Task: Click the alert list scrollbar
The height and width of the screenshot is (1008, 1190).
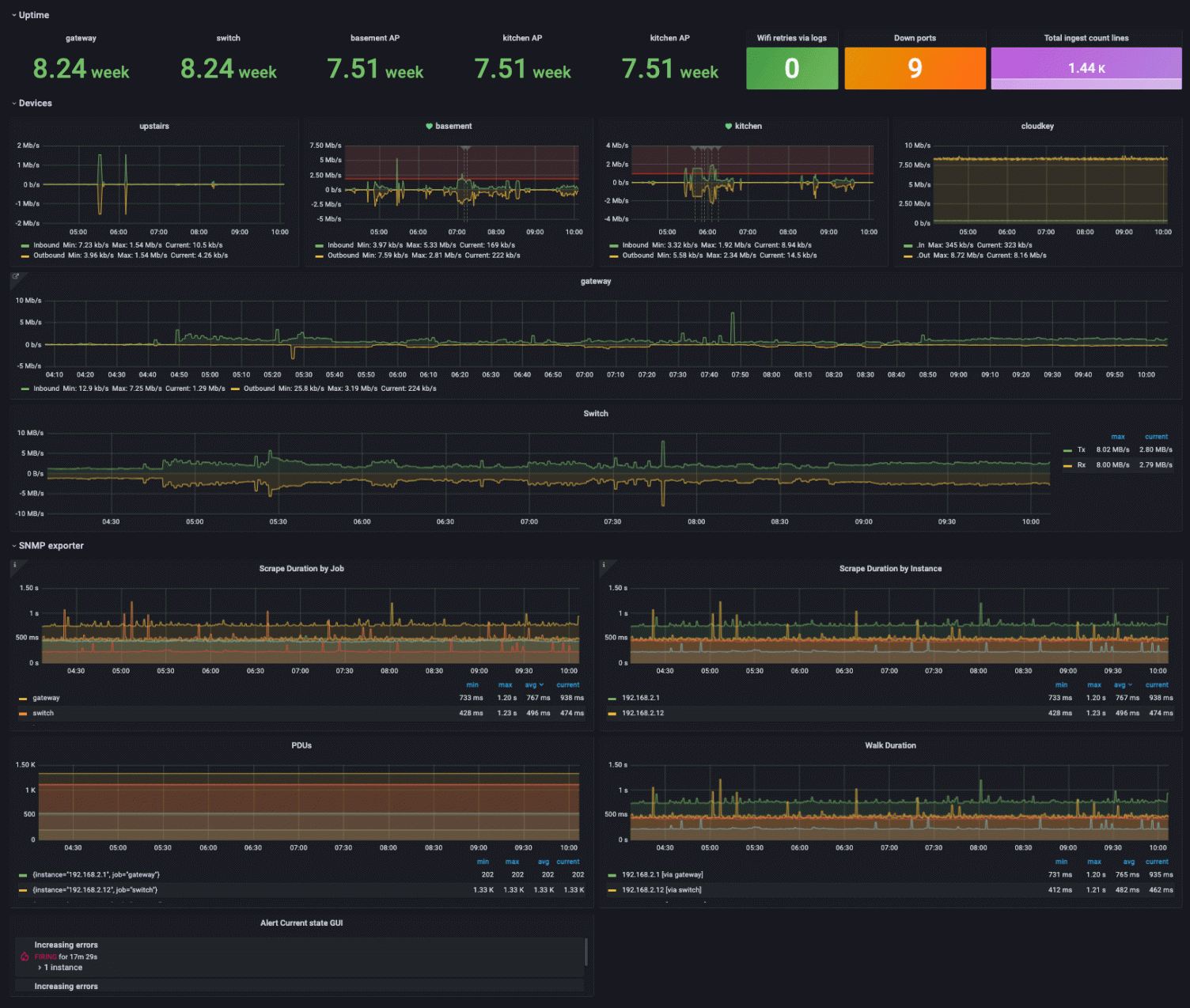Action: (x=586, y=952)
